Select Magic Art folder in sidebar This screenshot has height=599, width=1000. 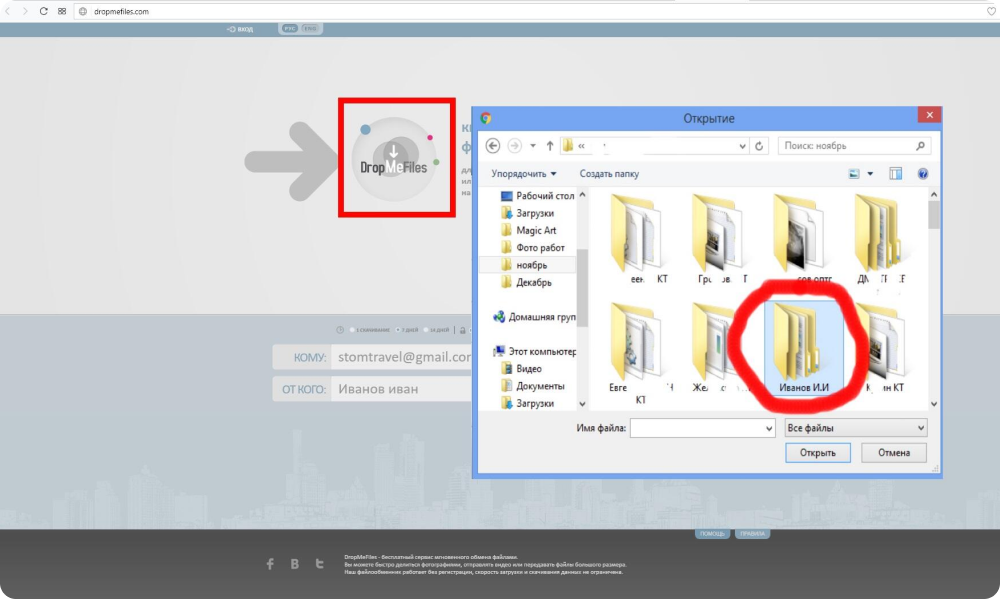tap(528, 230)
